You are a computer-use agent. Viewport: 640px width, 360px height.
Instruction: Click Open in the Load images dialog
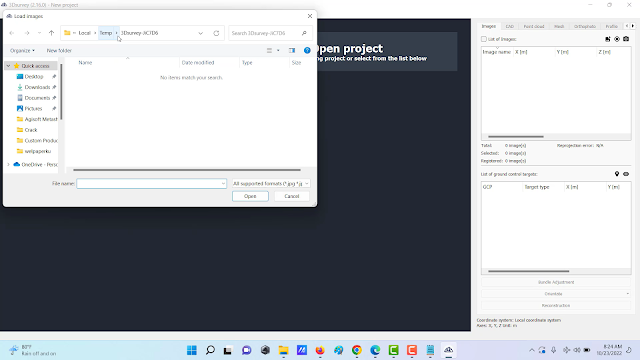pyautogui.click(x=250, y=196)
